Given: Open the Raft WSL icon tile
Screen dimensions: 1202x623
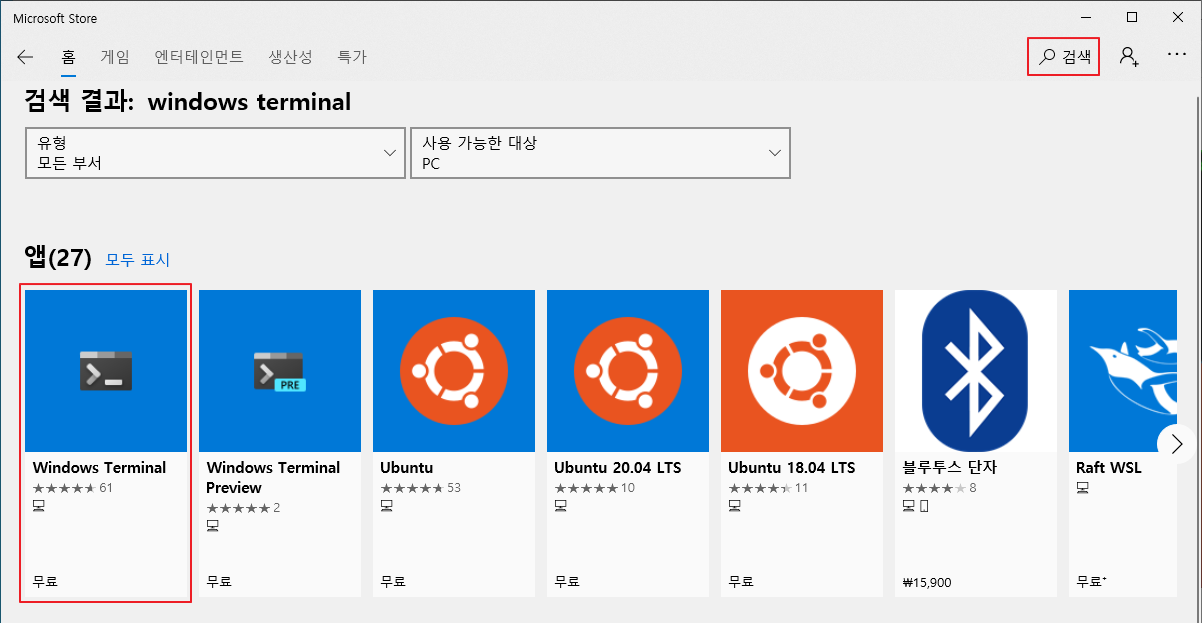Looking at the screenshot, I should (1123, 371).
